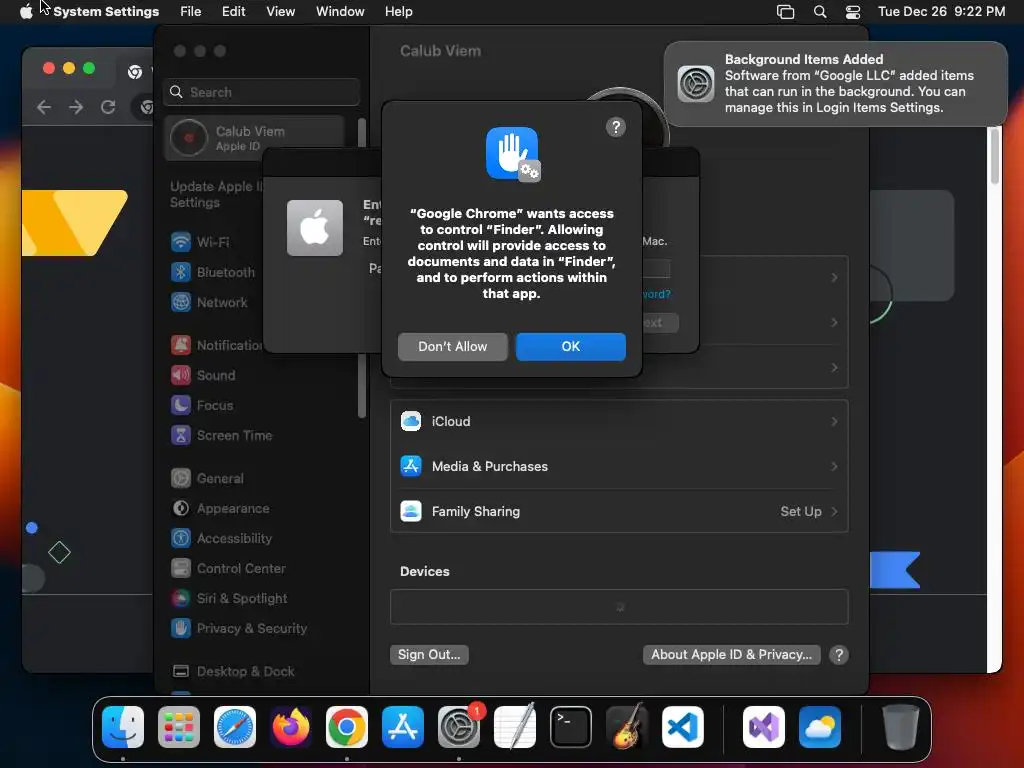Viewport: 1024px width, 768px height.
Task: Click Don't Allow in the access dialog
Action: click(x=452, y=346)
